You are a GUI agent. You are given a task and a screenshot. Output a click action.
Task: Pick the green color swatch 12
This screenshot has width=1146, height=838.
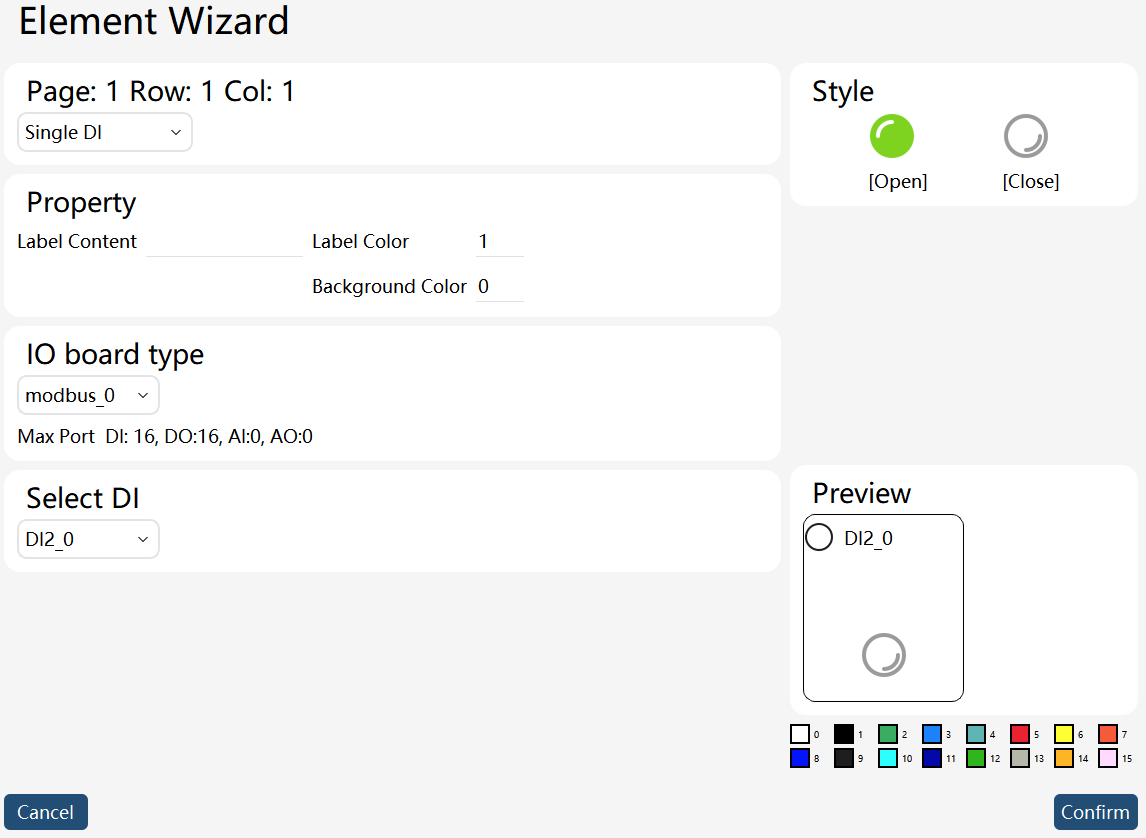click(976, 758)
